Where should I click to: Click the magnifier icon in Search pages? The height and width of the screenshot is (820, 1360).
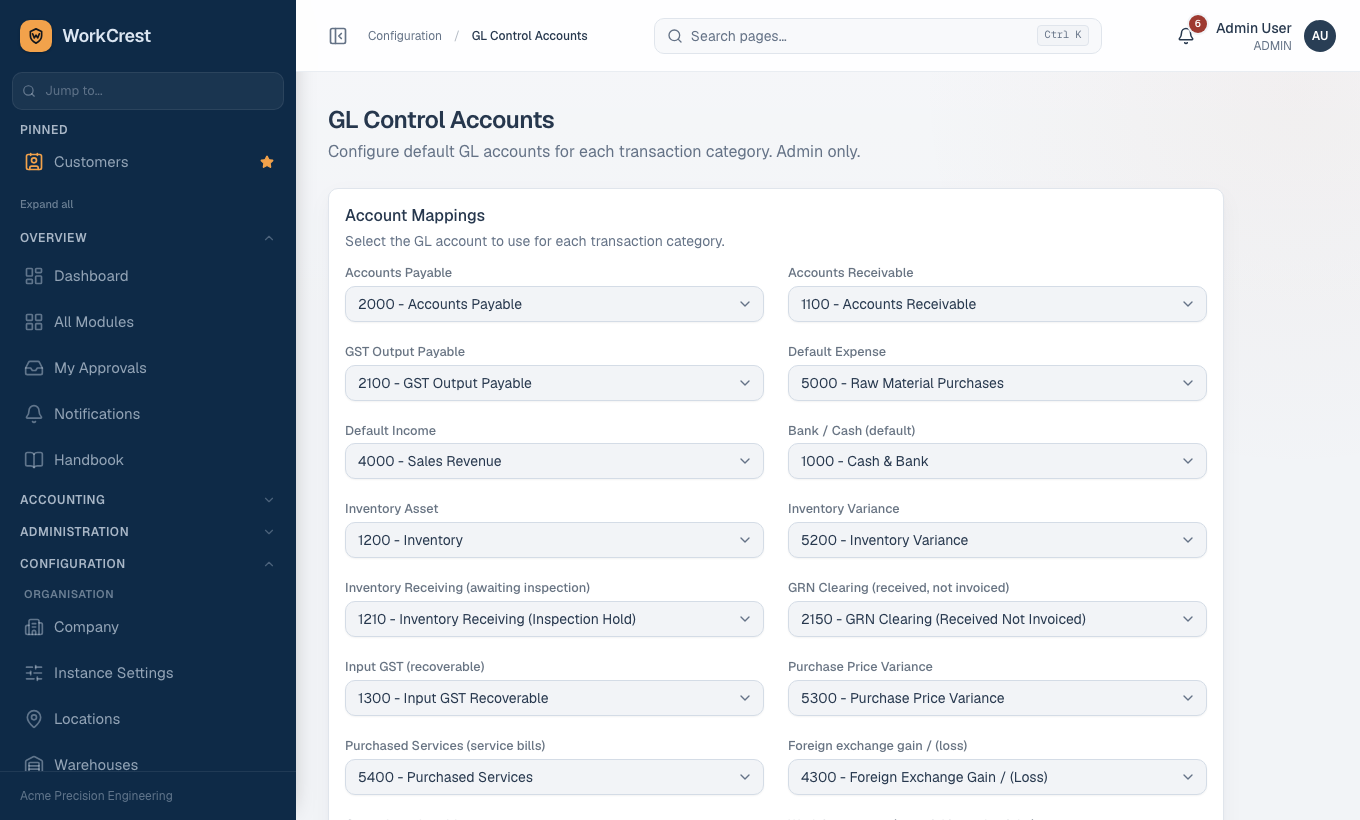[674, 36]
